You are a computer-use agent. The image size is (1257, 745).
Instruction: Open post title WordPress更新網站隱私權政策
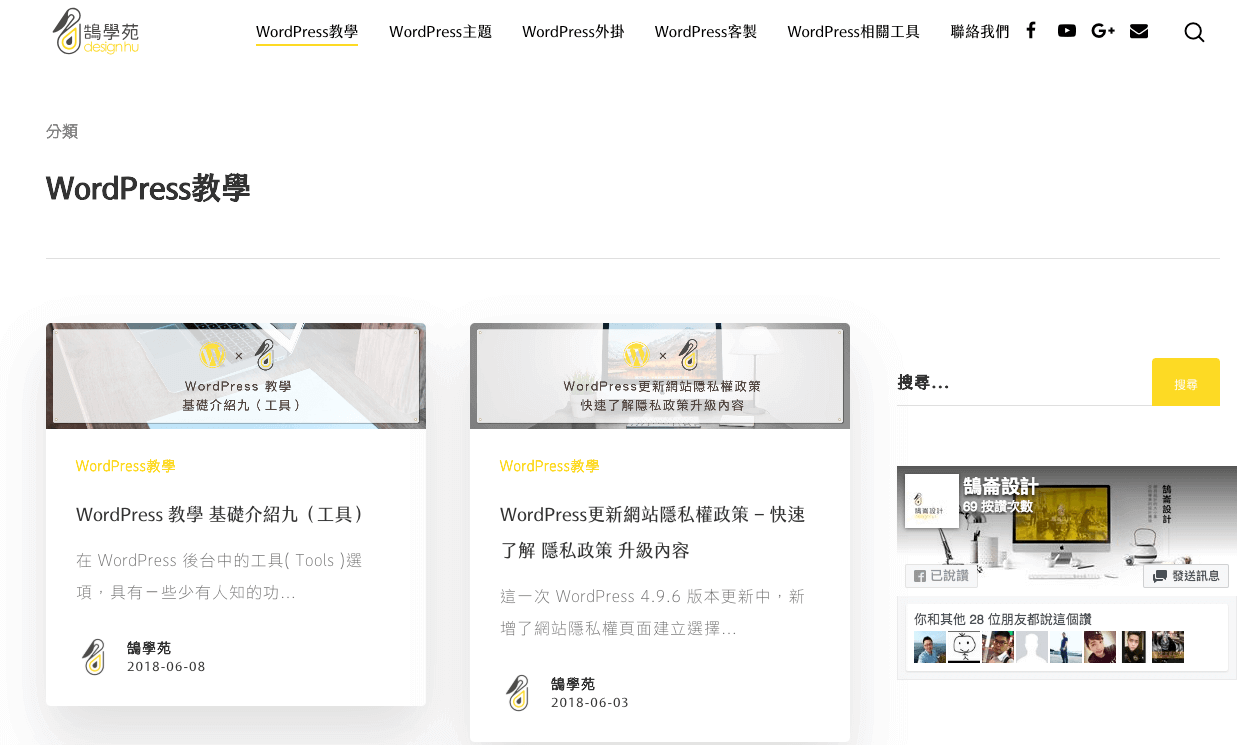point(653,532)
